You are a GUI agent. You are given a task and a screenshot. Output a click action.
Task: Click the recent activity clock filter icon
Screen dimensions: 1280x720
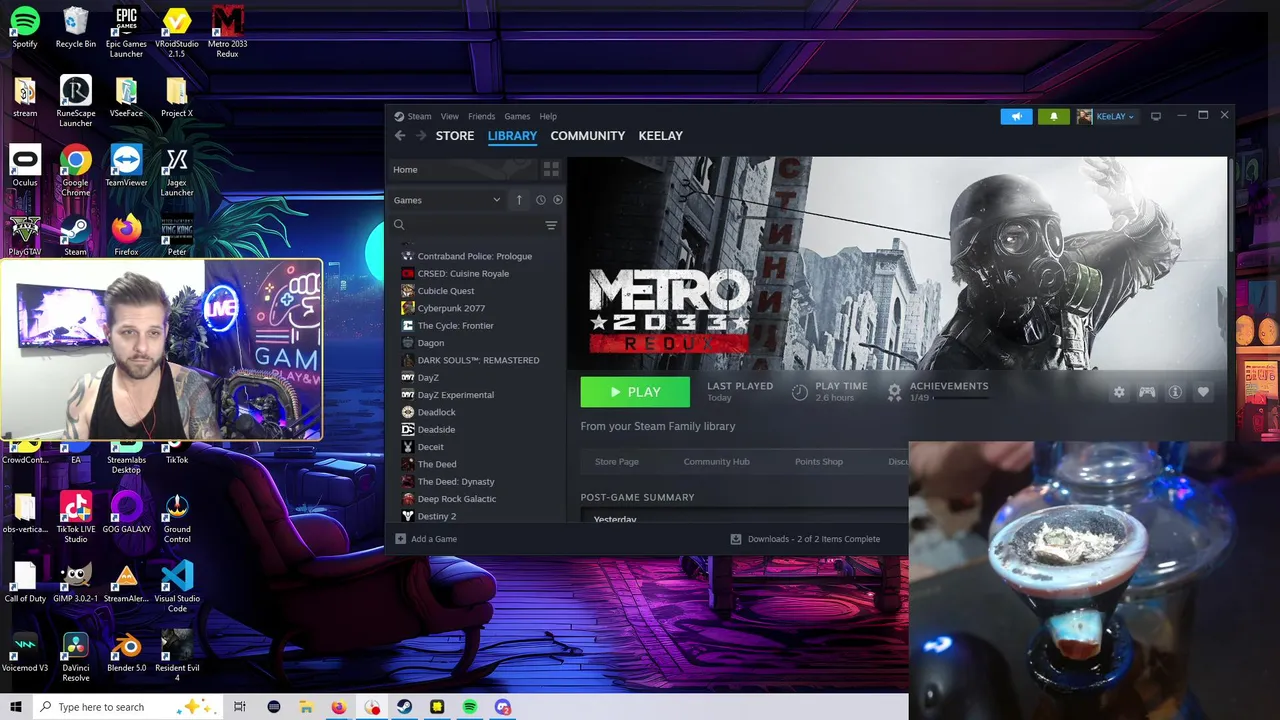(540, 200)
